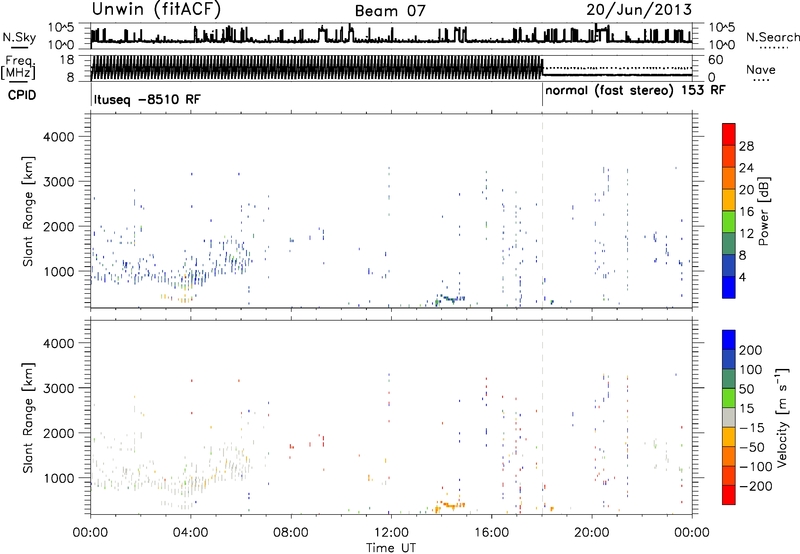Viewport: 800px width, 554px height.
Task: Click the '12:00' time axis label
Action: [391, 533]
